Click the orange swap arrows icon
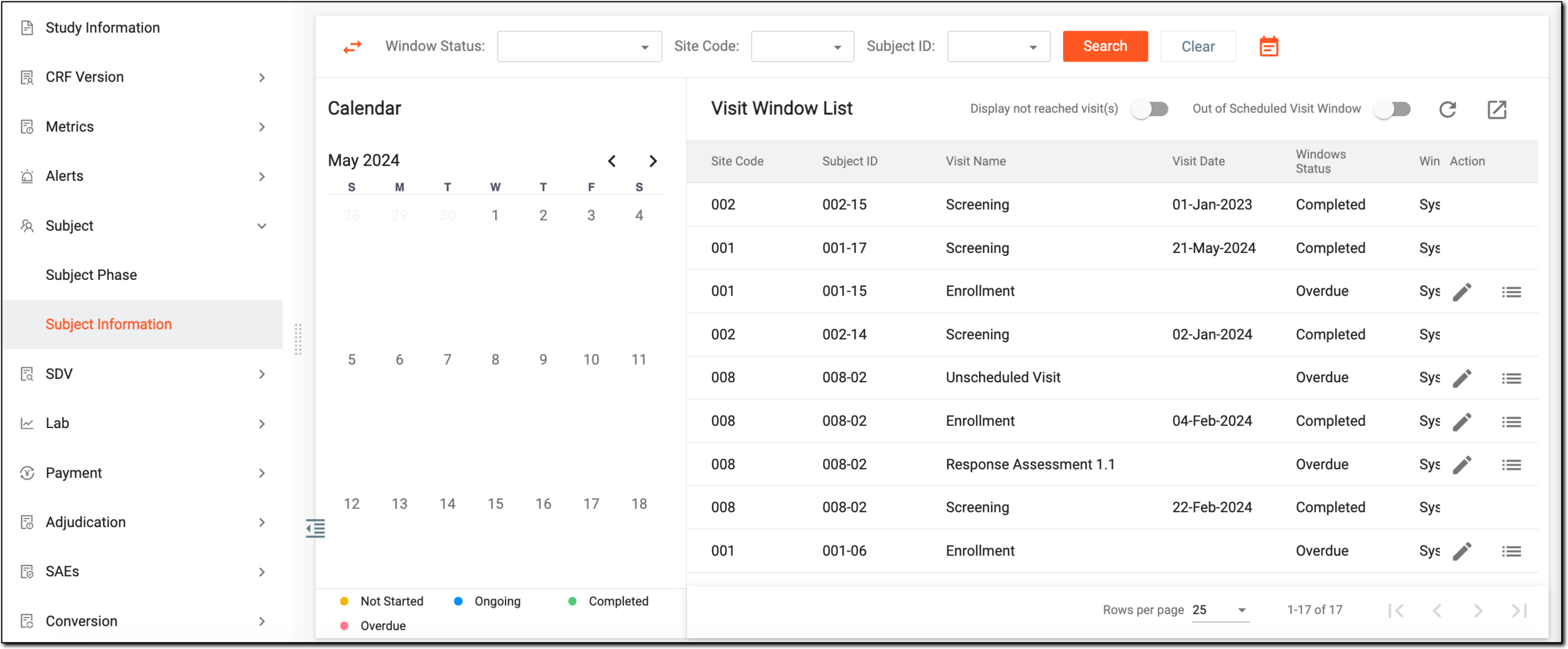The height and width of the screenshot is (649, 1568). tap(352, 46)
